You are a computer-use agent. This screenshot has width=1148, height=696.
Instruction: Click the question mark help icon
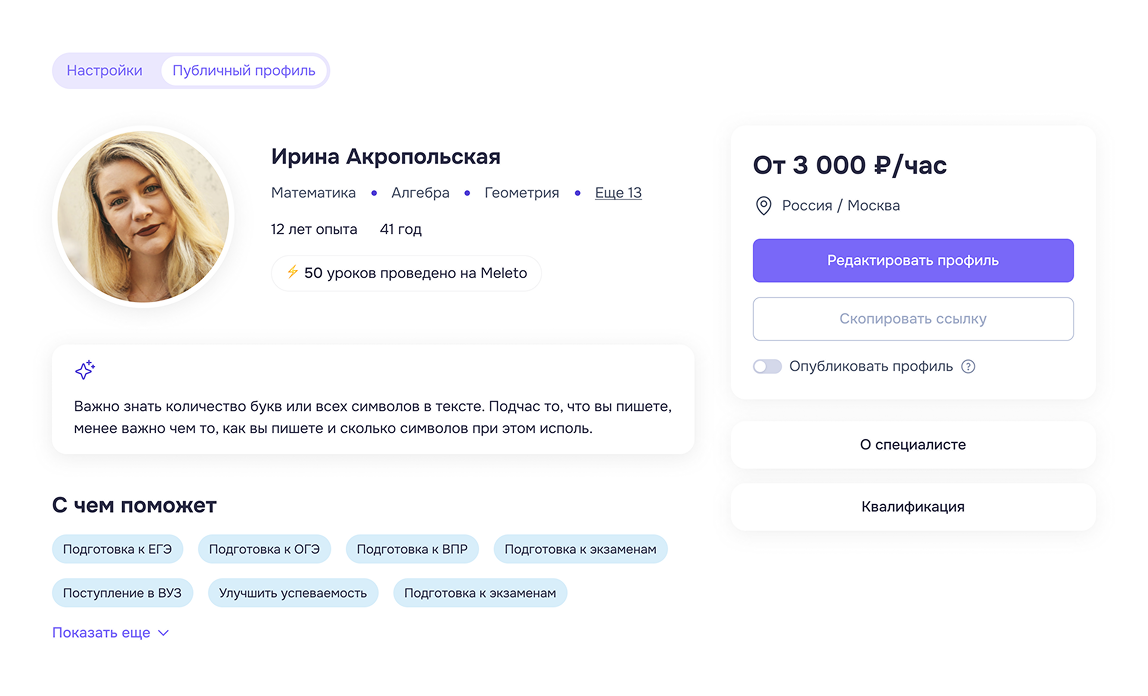pos(968,367)
